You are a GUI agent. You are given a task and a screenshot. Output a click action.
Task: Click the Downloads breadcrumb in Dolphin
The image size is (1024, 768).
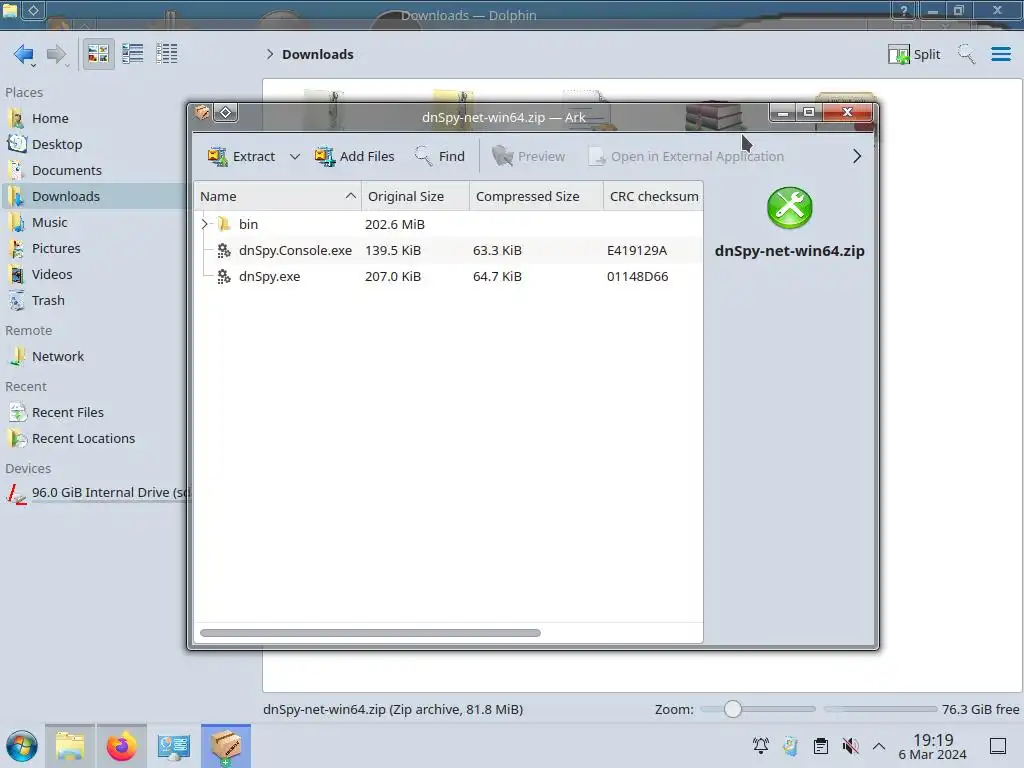coord(318,54)
